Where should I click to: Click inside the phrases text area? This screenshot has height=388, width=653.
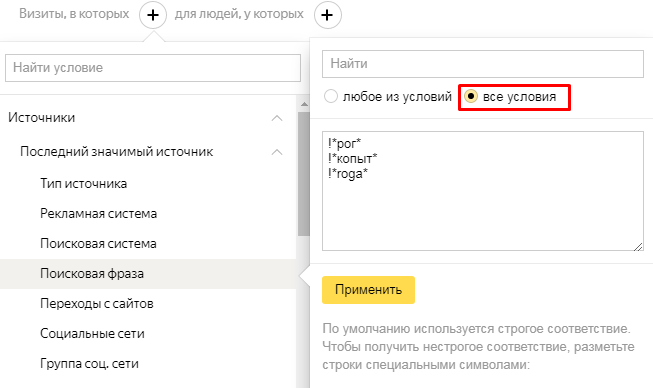[x=483, y=191]
